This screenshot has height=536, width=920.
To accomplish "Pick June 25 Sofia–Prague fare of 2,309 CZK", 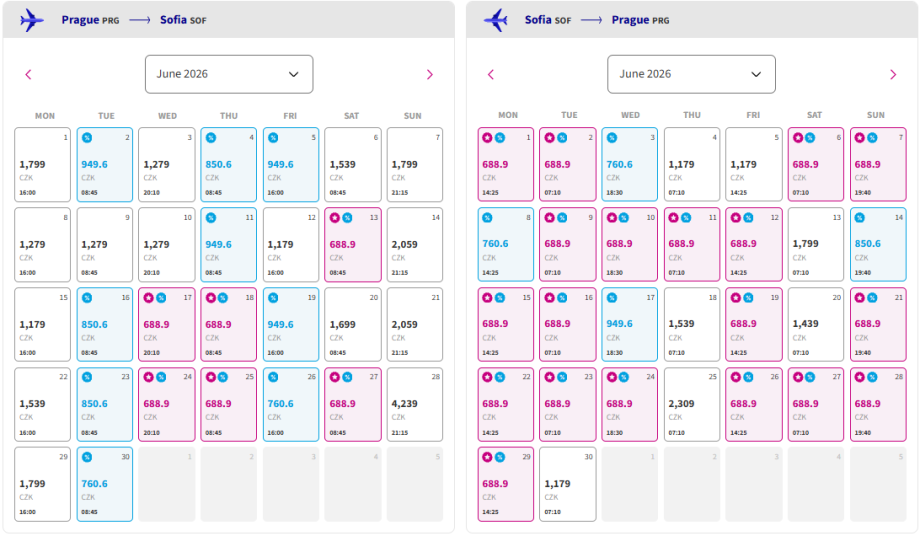I will (x=692, y=404).
